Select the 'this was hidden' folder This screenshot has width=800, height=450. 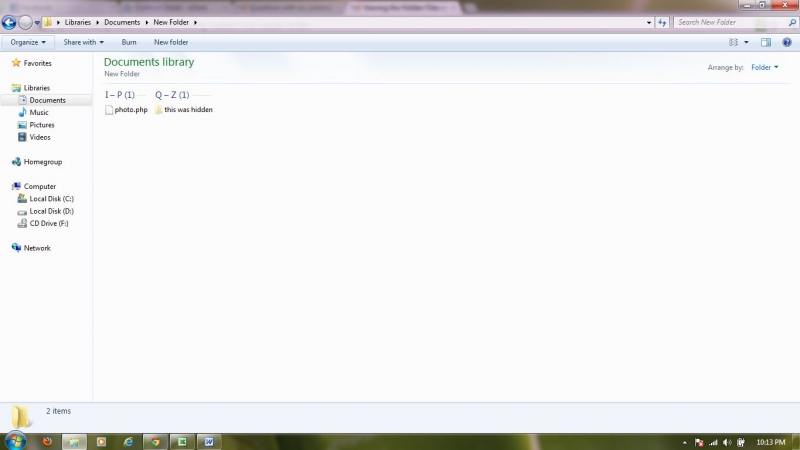(187, 110)
